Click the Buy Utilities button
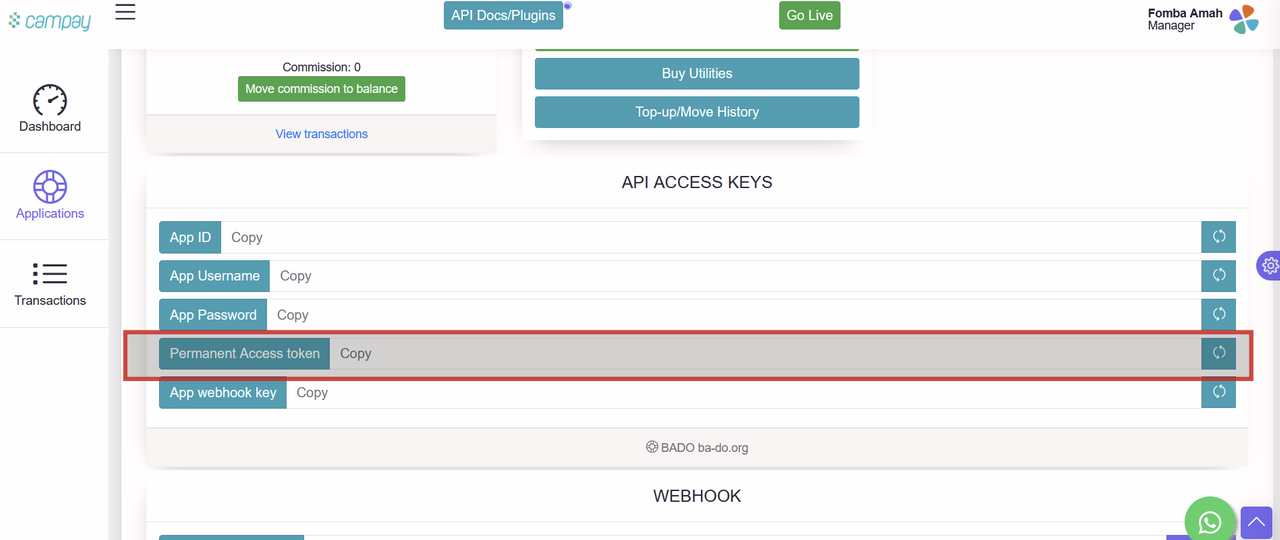 (x=697, y=73)
